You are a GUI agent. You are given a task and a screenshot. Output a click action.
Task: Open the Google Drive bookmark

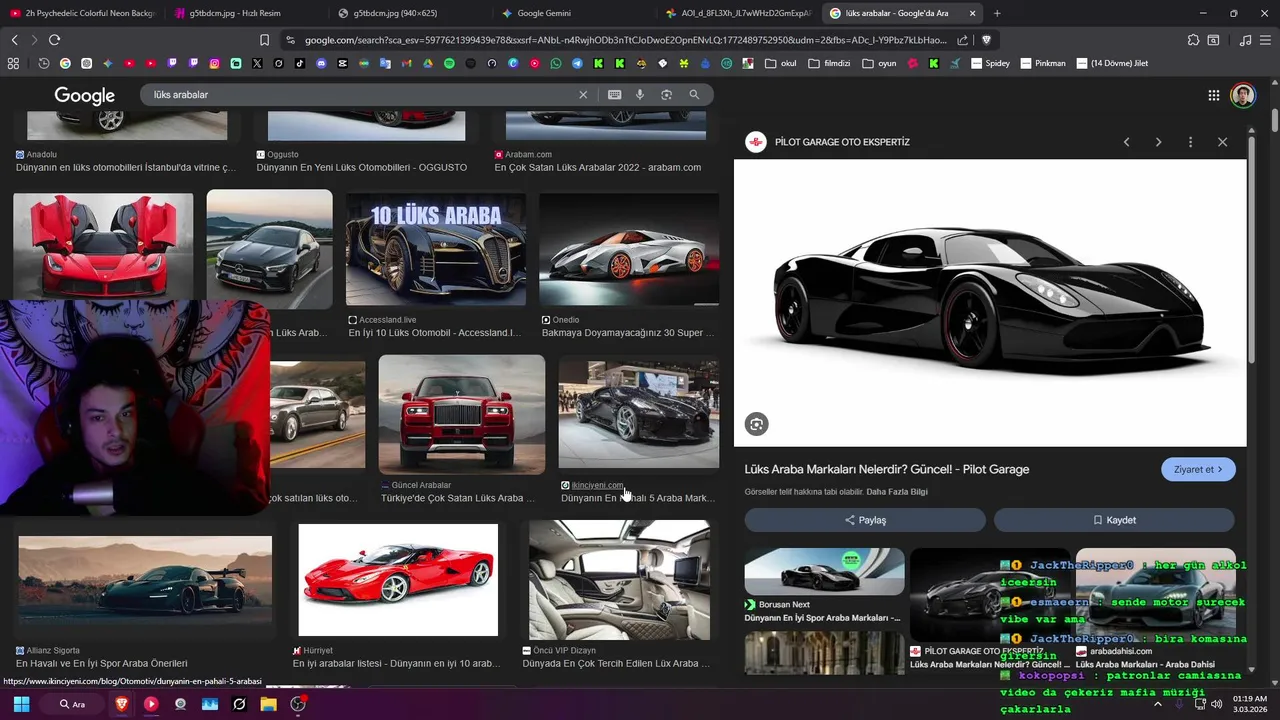pyautogui.click(x=428, y=63)
